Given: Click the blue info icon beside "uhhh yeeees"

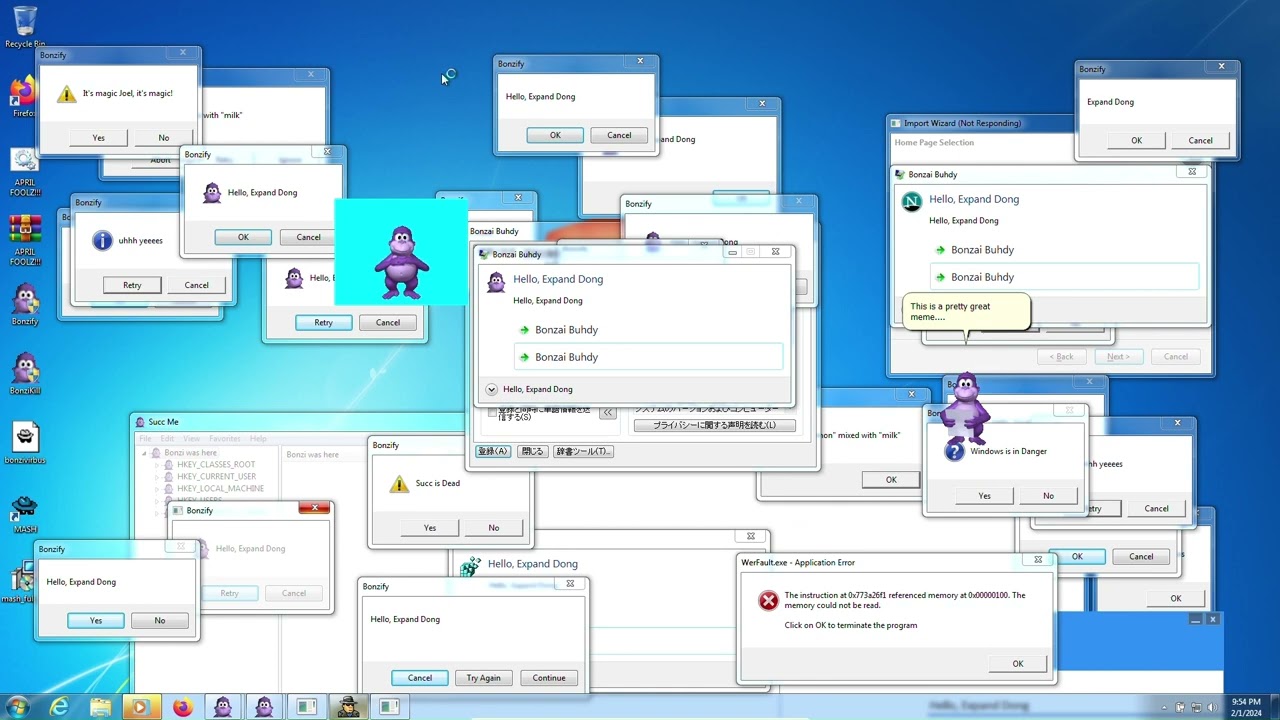Looking at the screenshot, I should click(x=102, y=241).
